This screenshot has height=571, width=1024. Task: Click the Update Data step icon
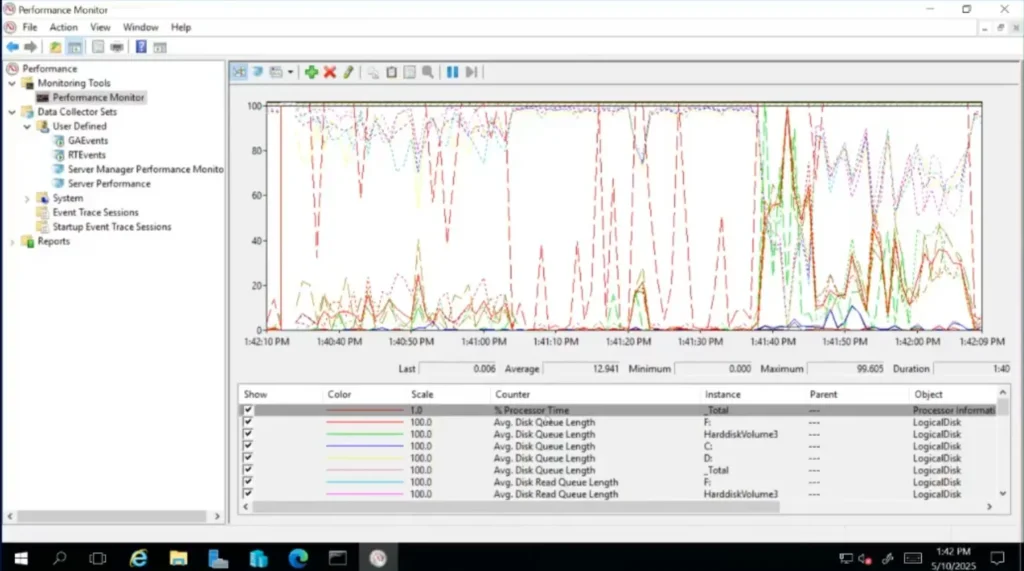tap(471, 72)
